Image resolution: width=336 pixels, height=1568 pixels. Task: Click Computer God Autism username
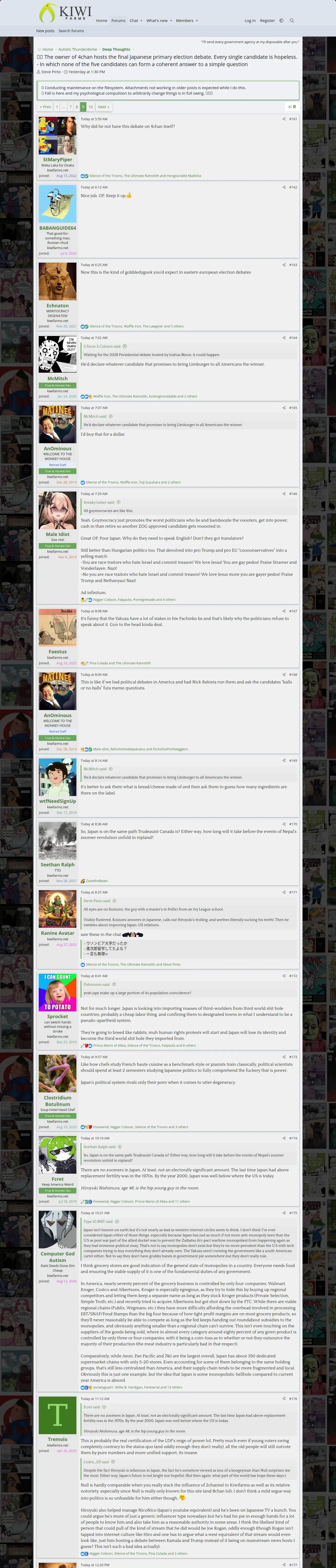57,1257
